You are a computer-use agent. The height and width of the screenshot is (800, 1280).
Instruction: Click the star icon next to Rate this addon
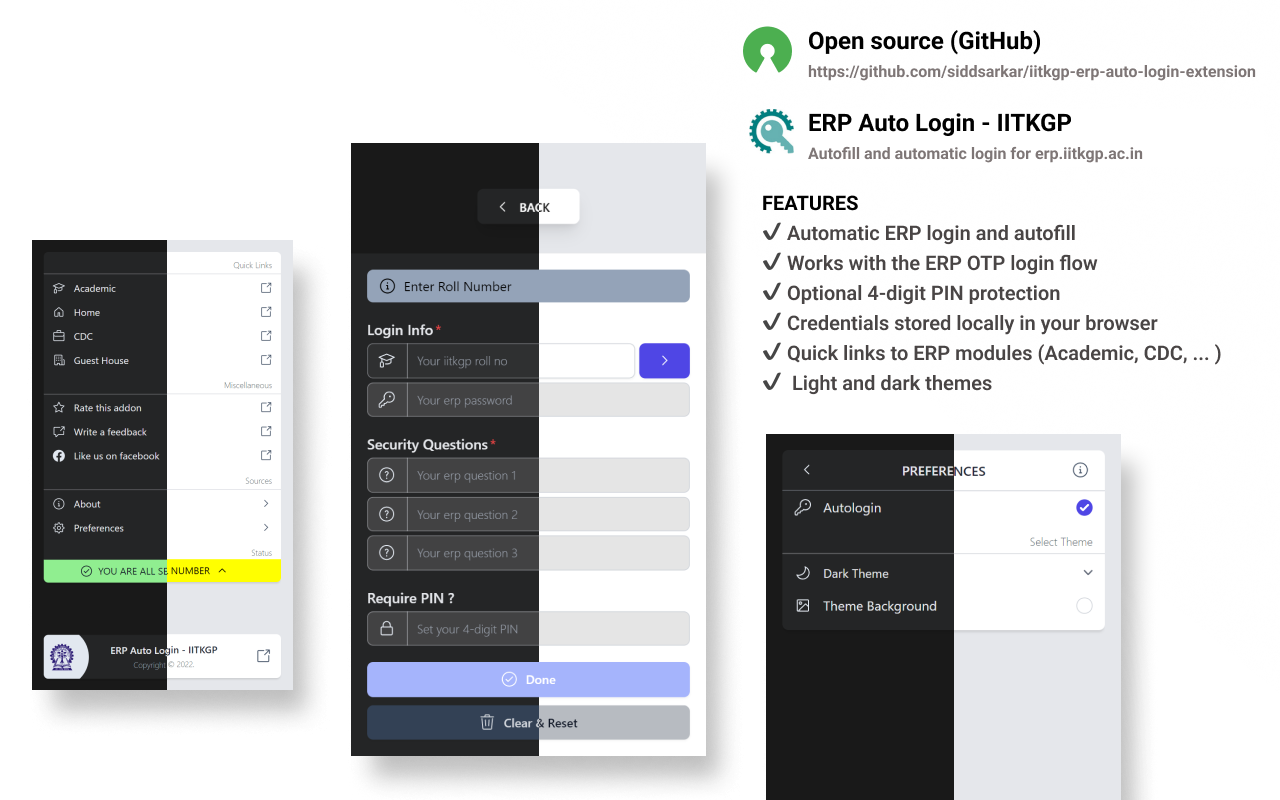(59, 408)
